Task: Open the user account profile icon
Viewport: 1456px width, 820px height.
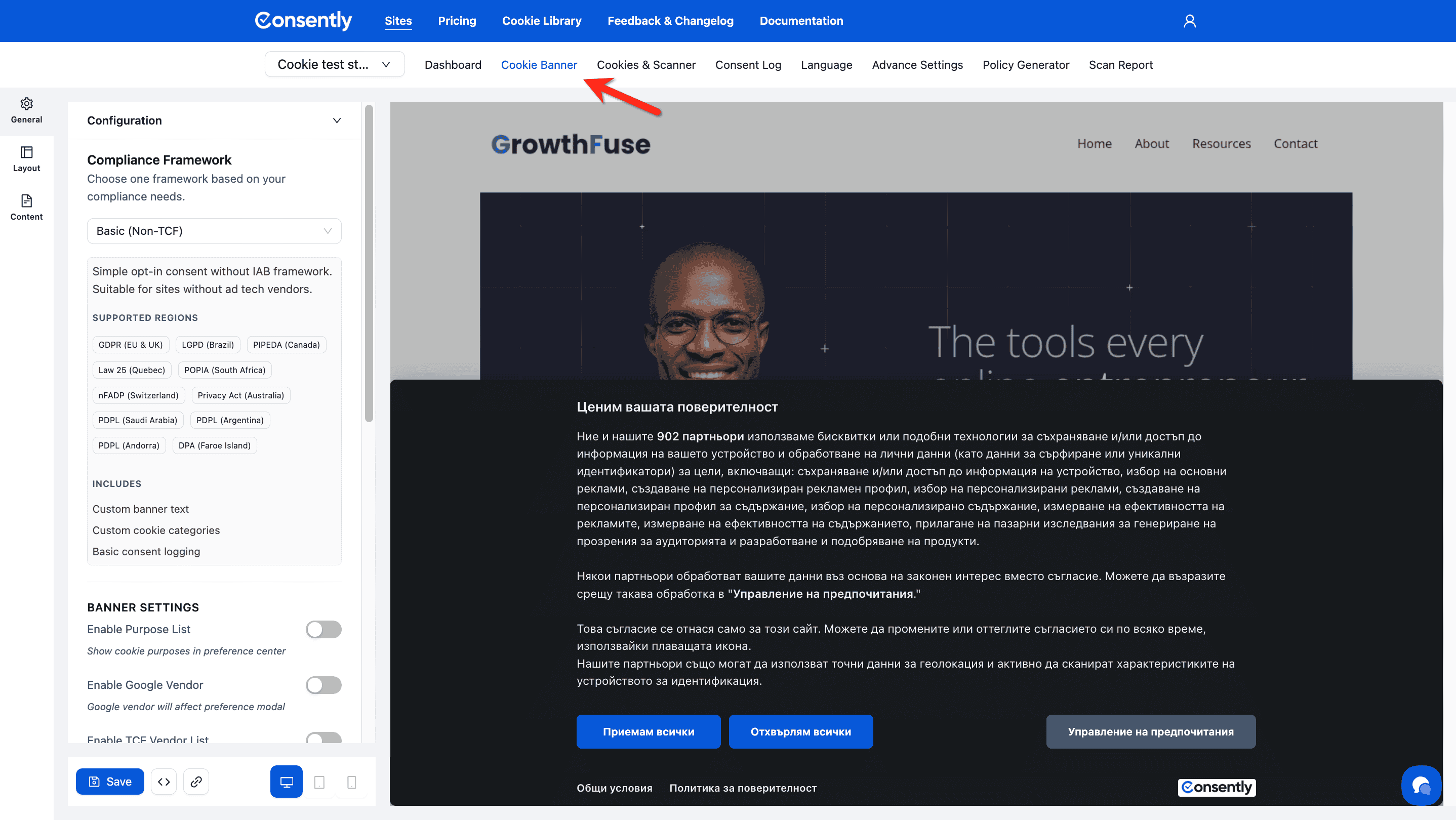Action: pos(1189,21)
